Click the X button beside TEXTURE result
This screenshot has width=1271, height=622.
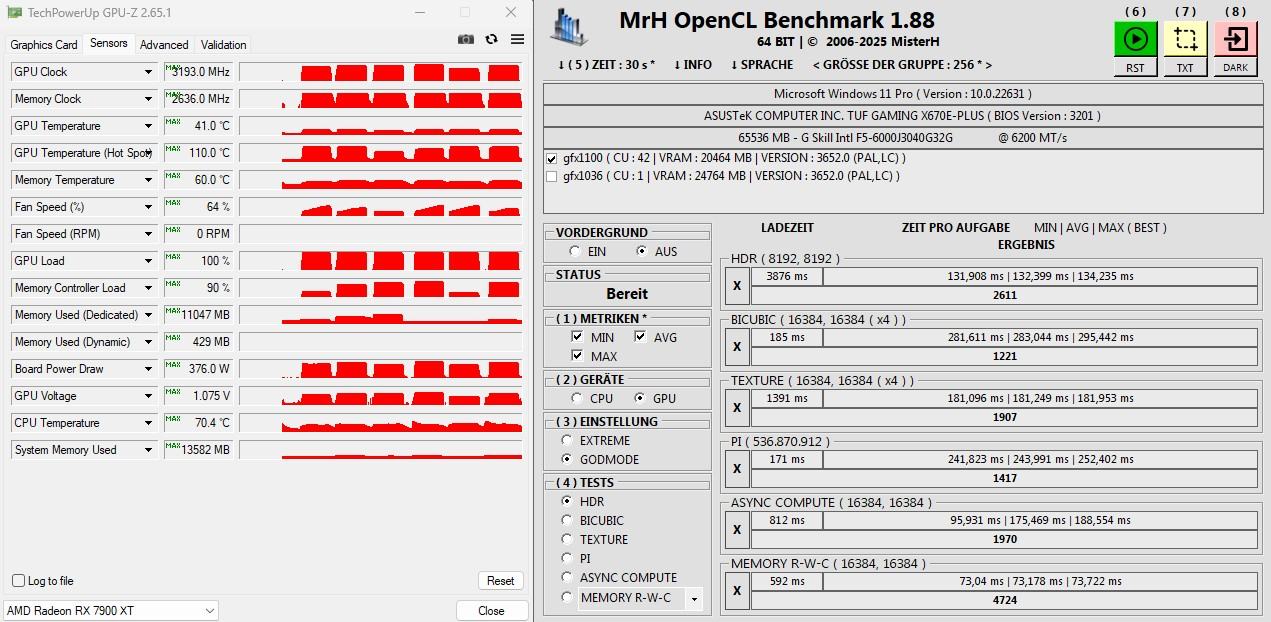pyautogui.click(x=737, y=407)
